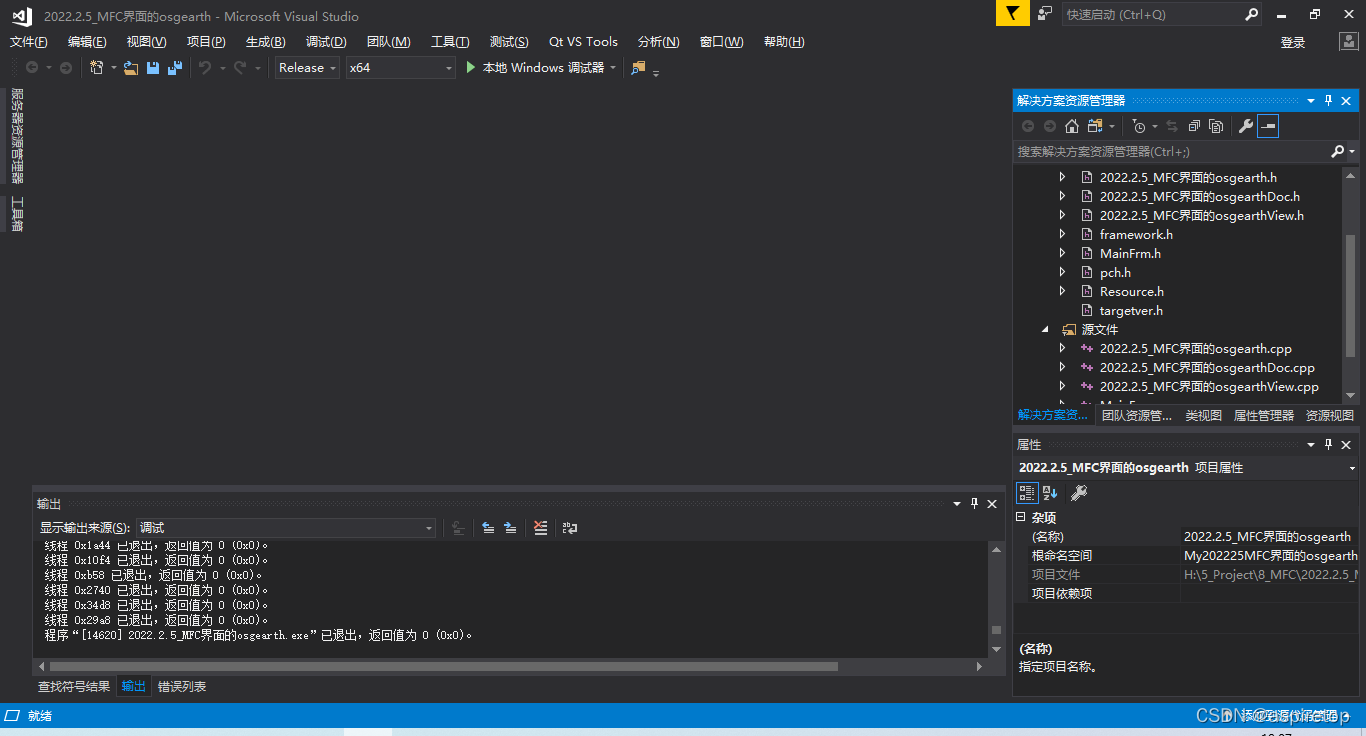Click the Alphabetical sort icon in Properties
The image size is (1366, 736).
(1050, 492)
